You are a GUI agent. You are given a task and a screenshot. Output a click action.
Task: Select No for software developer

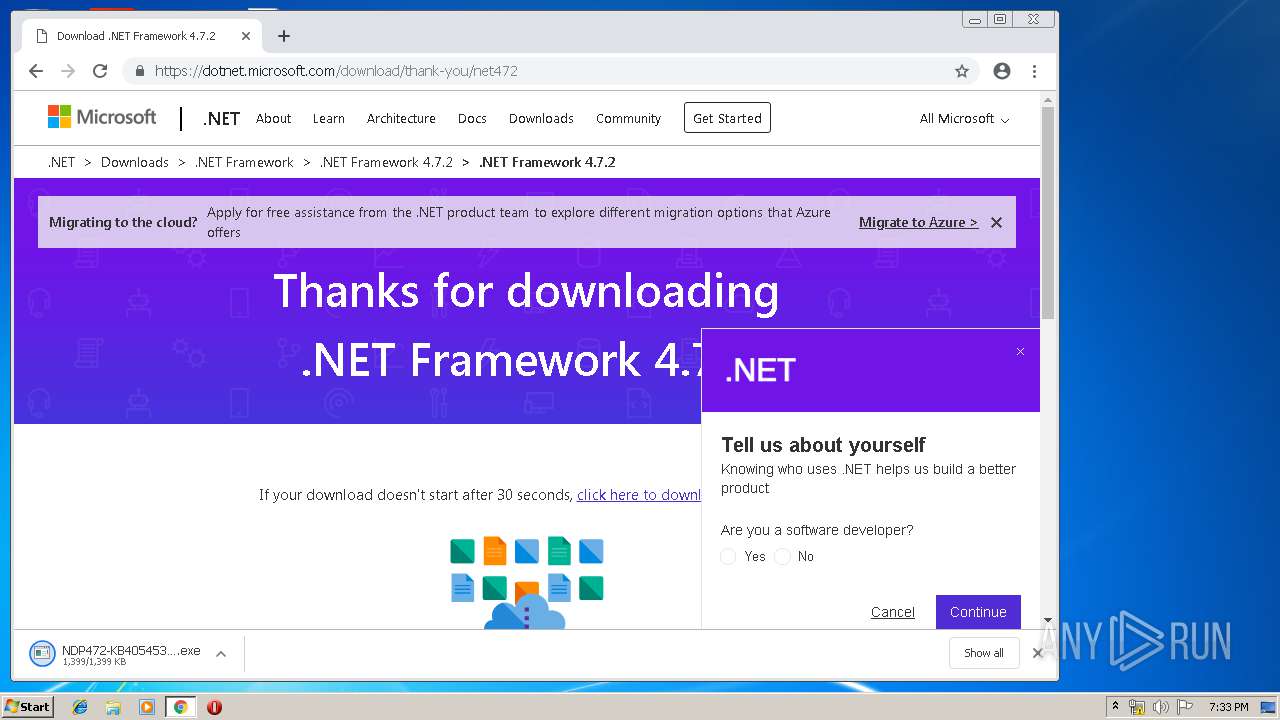(782, 556)
